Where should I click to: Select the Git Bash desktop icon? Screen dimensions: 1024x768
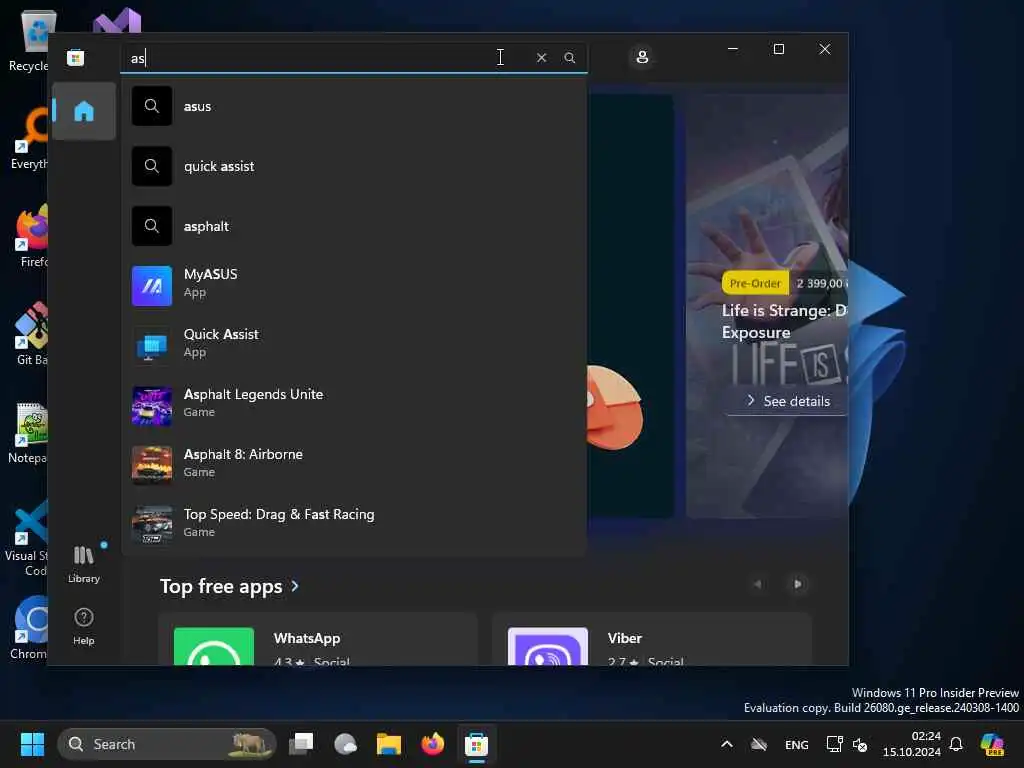click(31, 333)
